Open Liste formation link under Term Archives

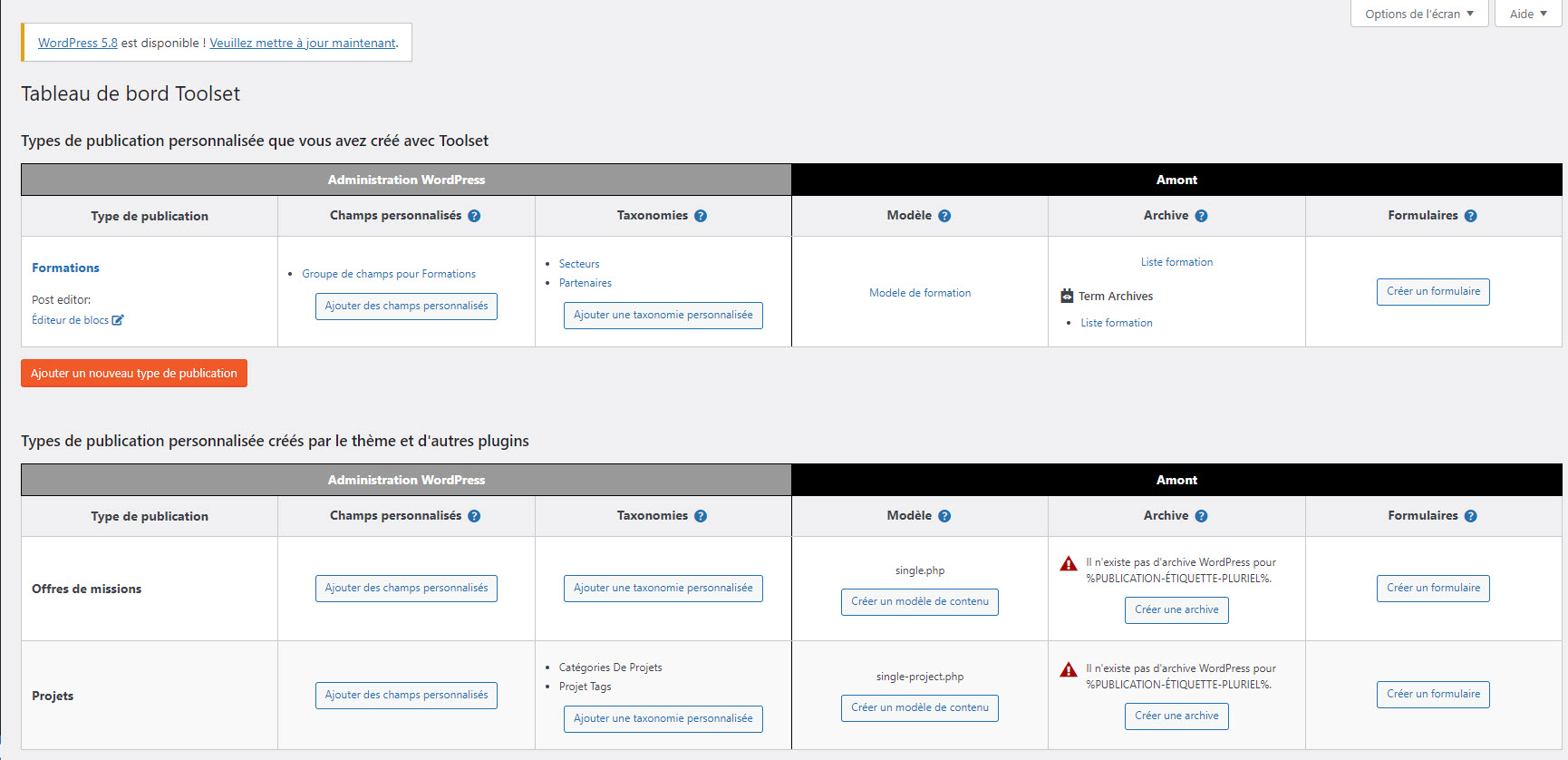[1117, 323]
